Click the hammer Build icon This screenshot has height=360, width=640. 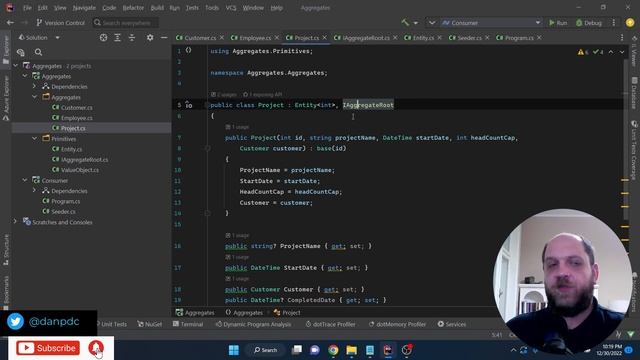[x=405, y=23]
